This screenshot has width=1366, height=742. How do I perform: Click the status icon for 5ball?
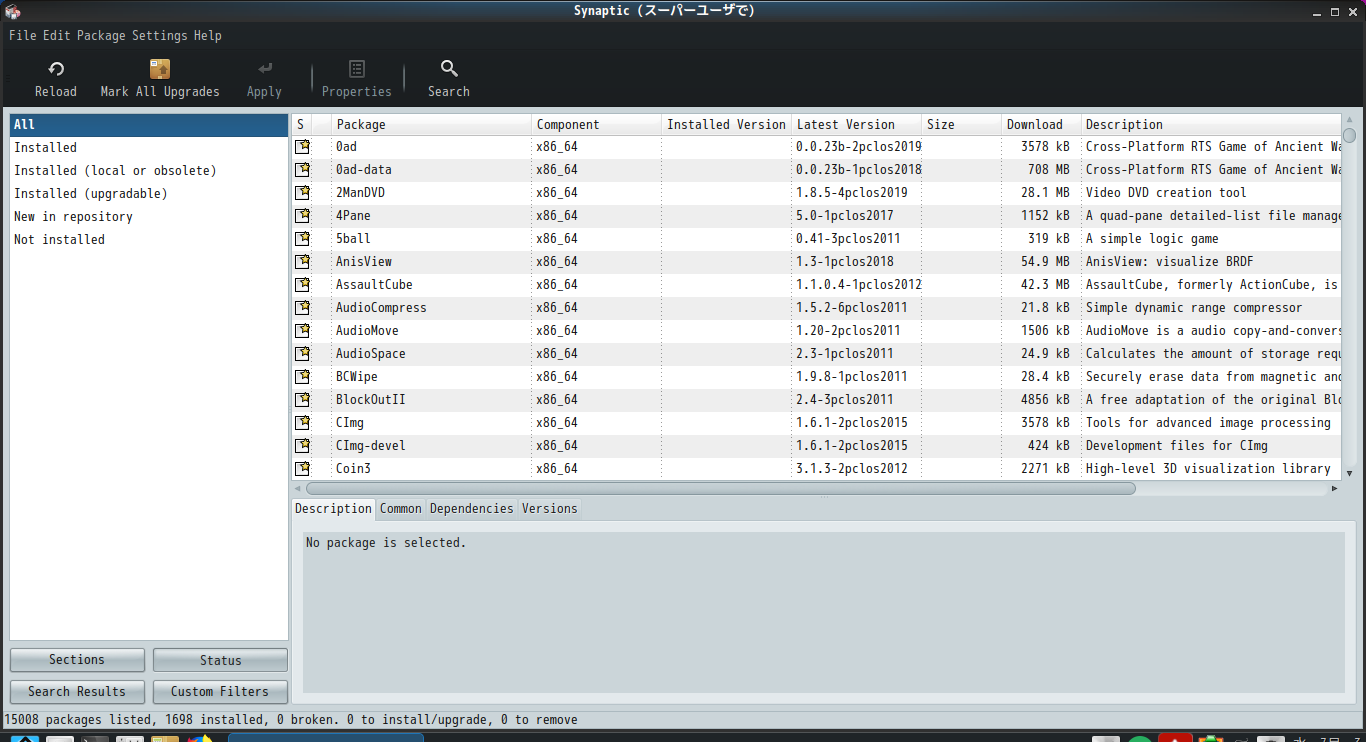pyautogui.click(x=302, y=238)
